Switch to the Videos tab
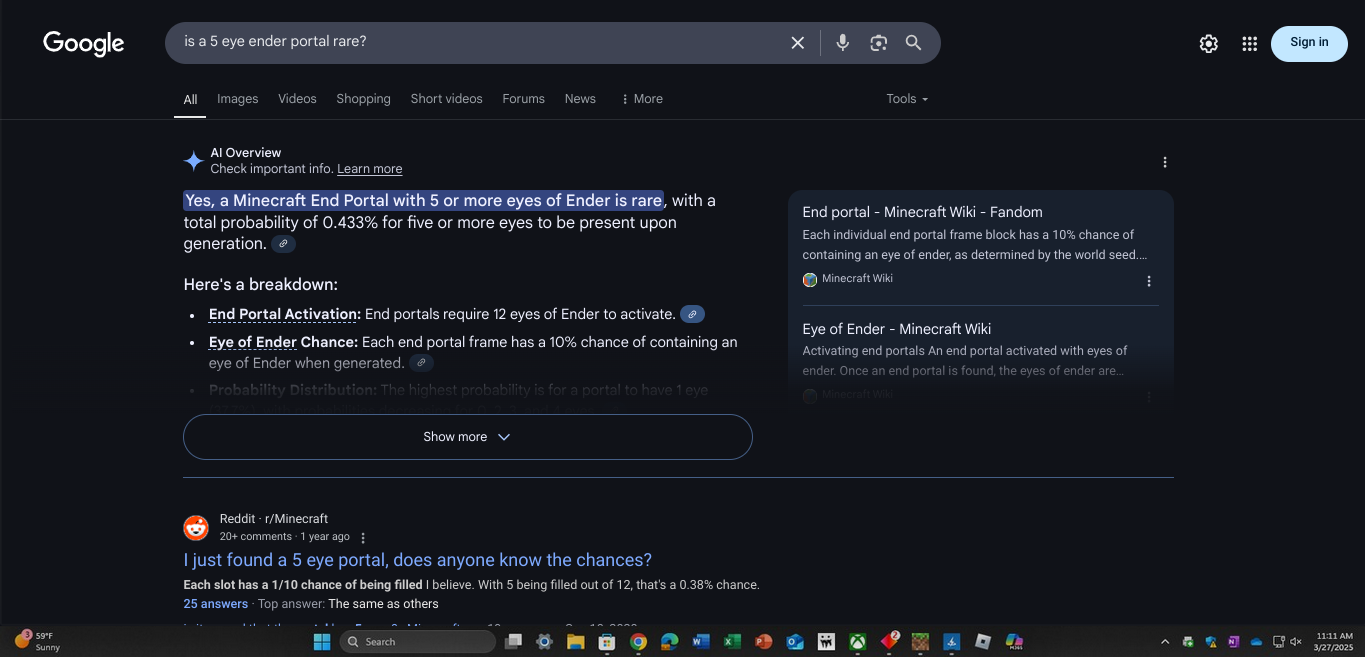Image resolution: width=1365 pixels, height=657 pixels. (297, 99)
